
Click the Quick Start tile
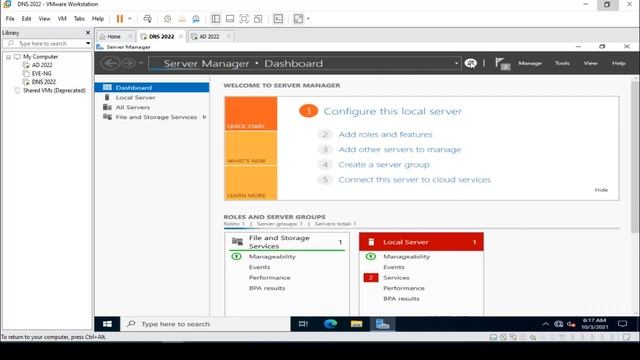coord(251,113)
